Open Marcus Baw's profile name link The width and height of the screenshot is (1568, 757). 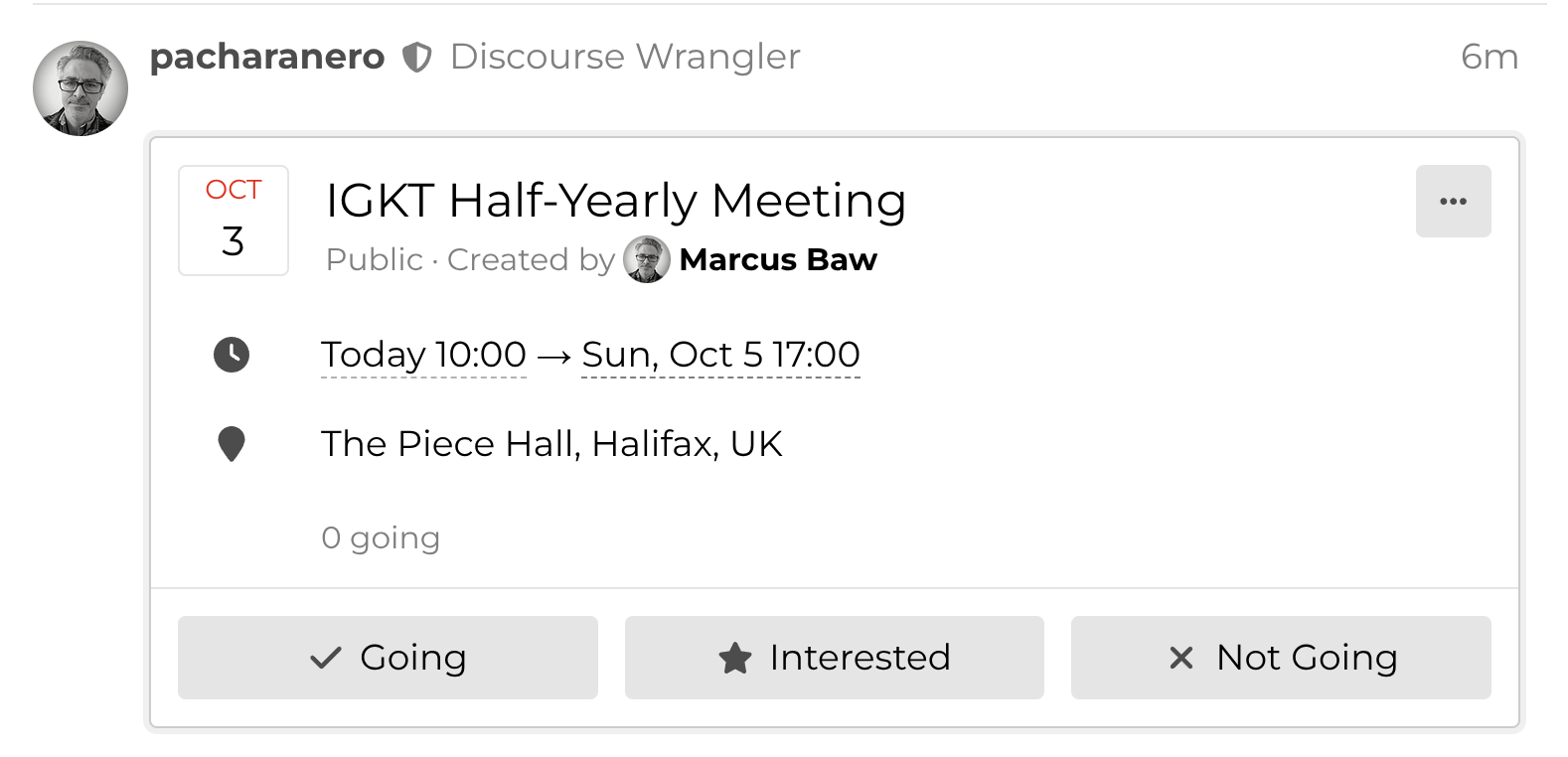pyautogui.click(x=778, y=259)
